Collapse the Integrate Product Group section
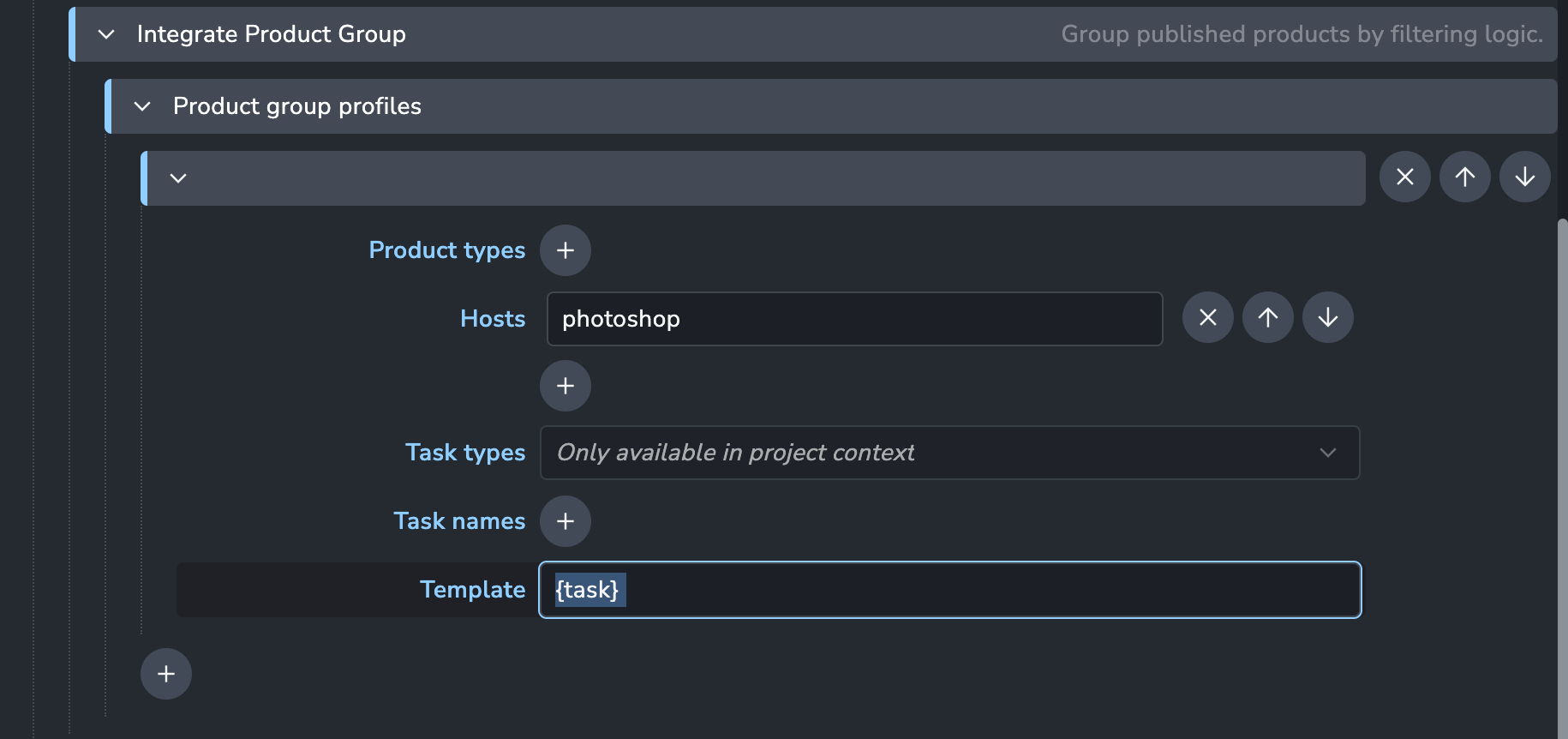The width and height of the screenshot is (1568, 739). (106, 34)
